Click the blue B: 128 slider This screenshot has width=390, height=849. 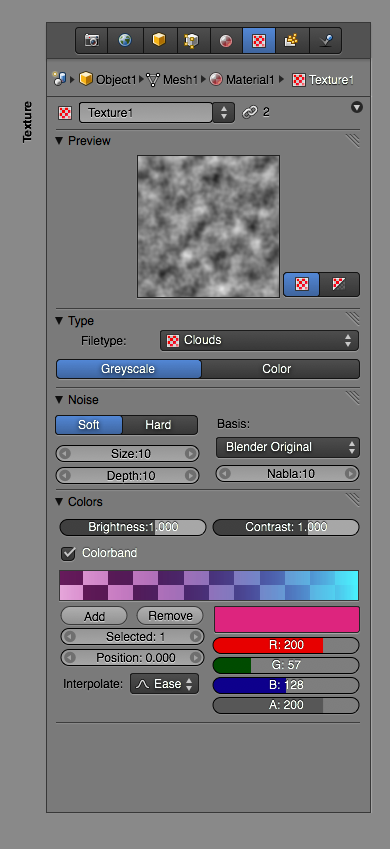click(286, 685)
